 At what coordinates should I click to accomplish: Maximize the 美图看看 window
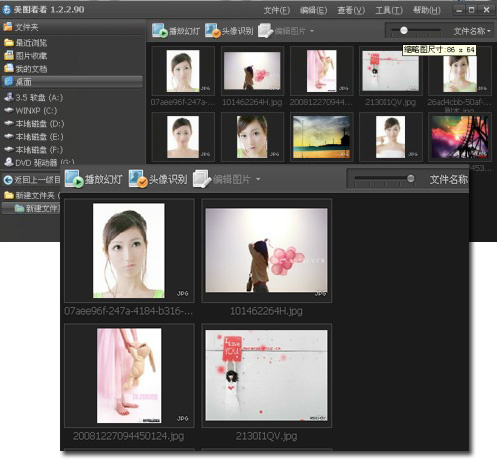471,10
